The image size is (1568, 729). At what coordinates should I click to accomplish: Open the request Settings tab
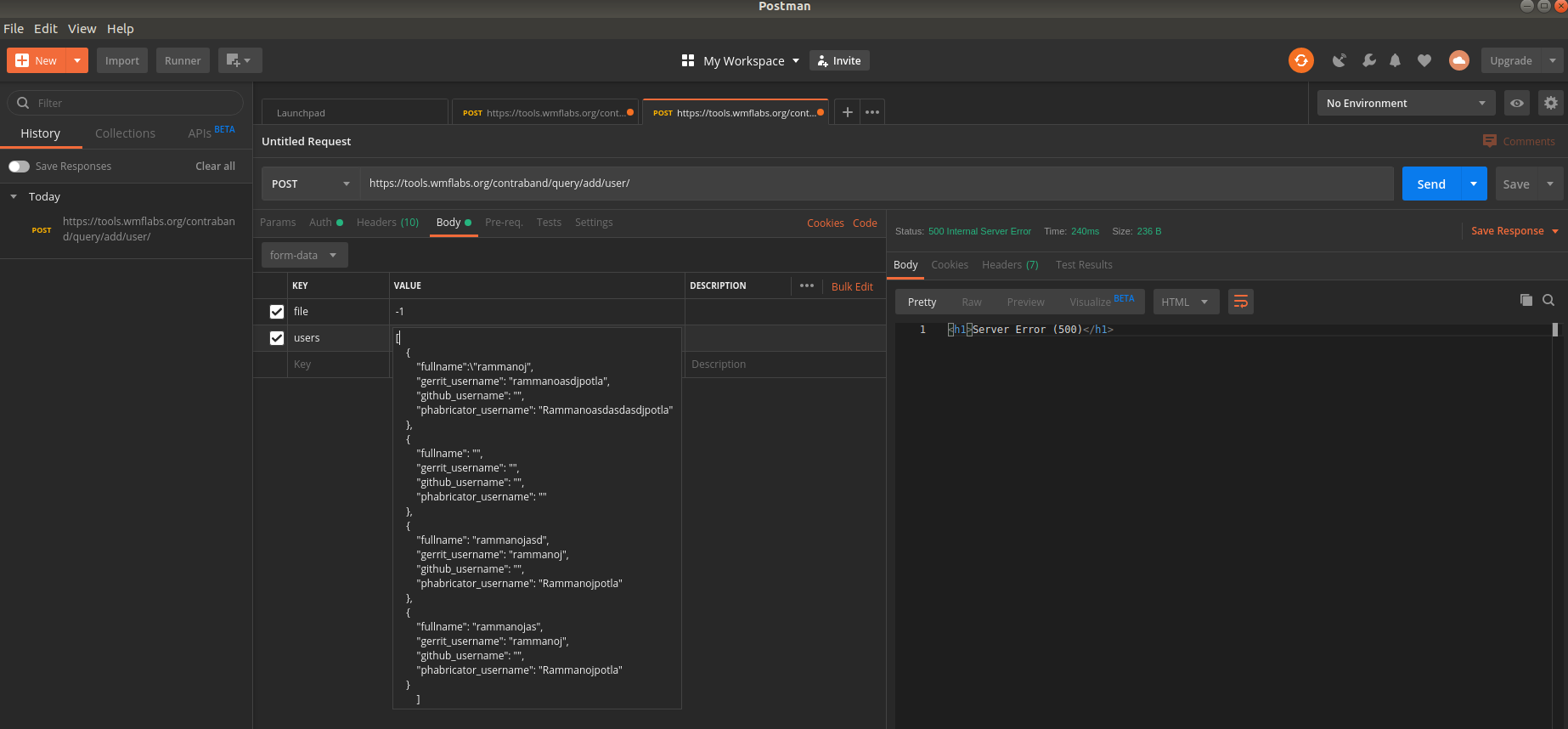(594, 222)
